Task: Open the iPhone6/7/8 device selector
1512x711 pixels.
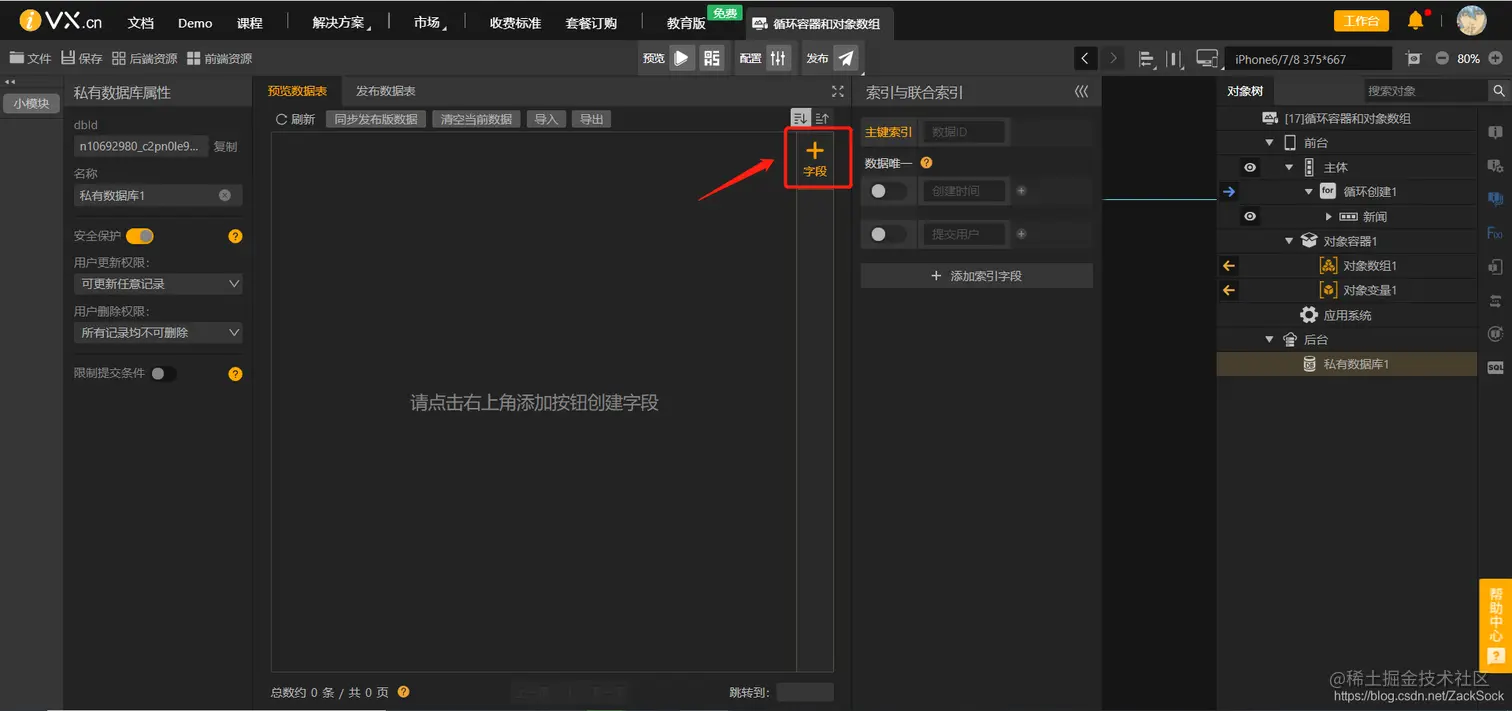Action: point(1307,58)
